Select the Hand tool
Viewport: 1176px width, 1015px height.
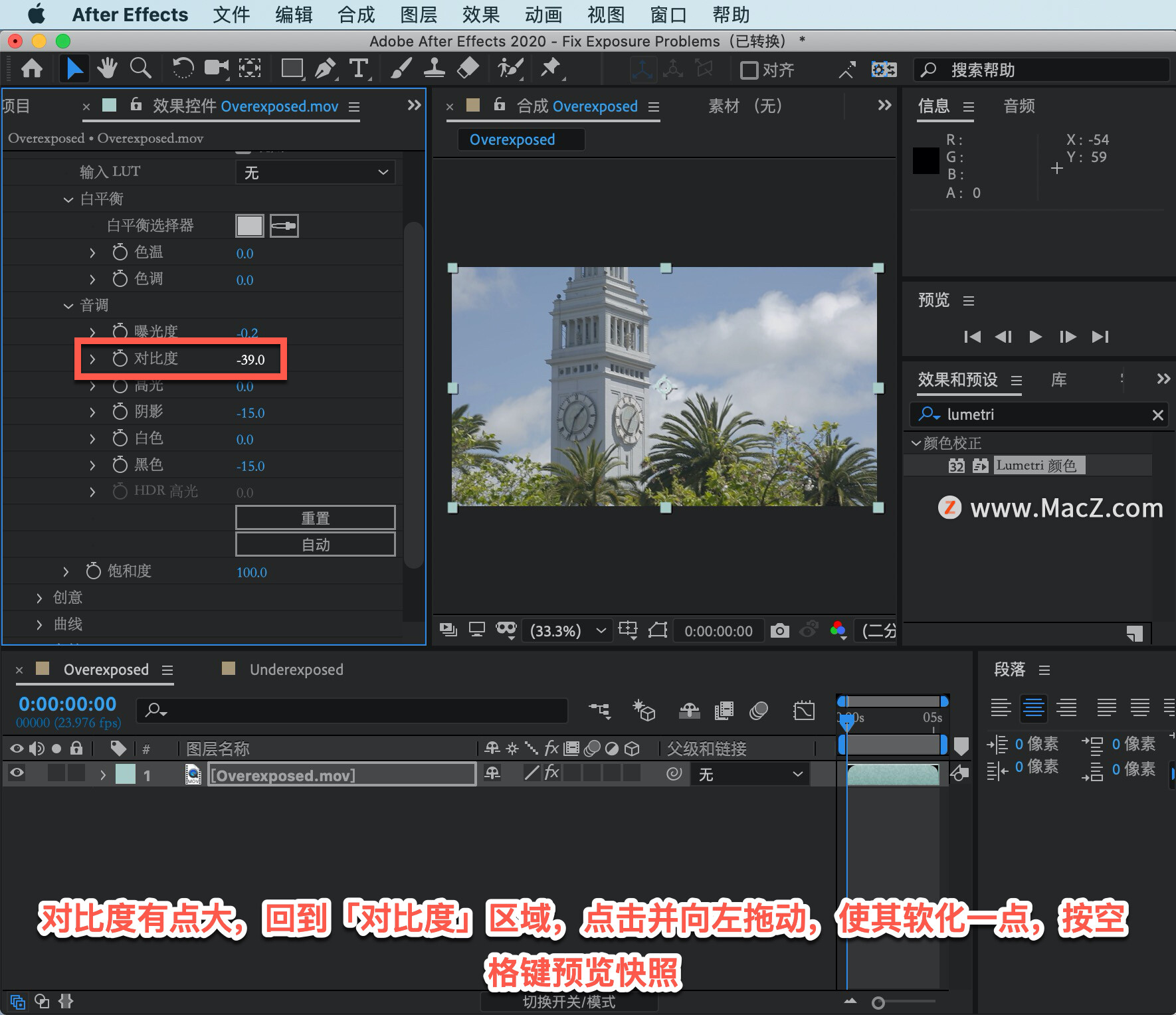[x=107, y=69]
